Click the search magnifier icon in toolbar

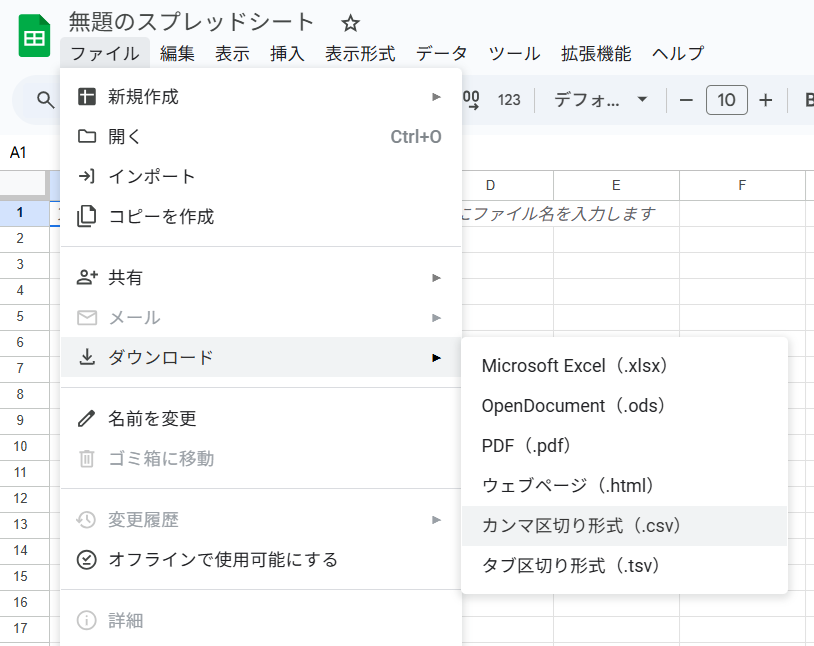45,100
